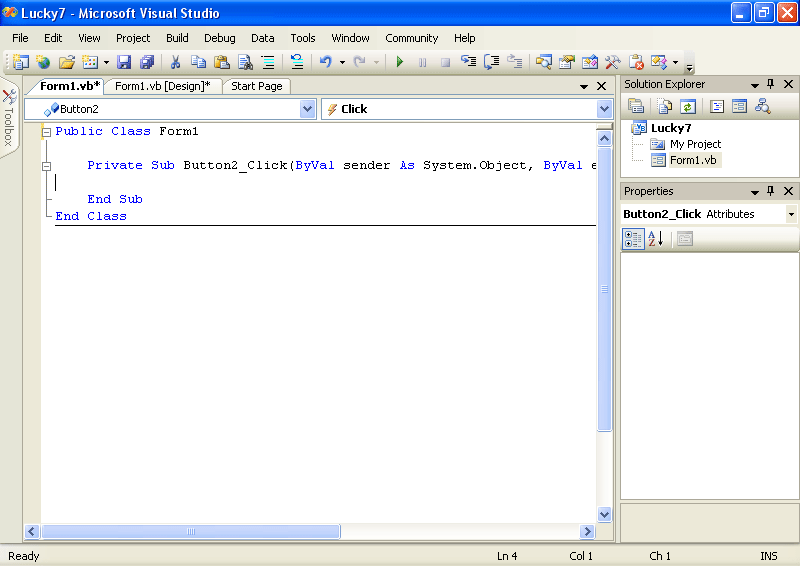Click Show All Files icon in Solution Explorer
The height and width of the screenshot is (566, 800).
[664, 106]
